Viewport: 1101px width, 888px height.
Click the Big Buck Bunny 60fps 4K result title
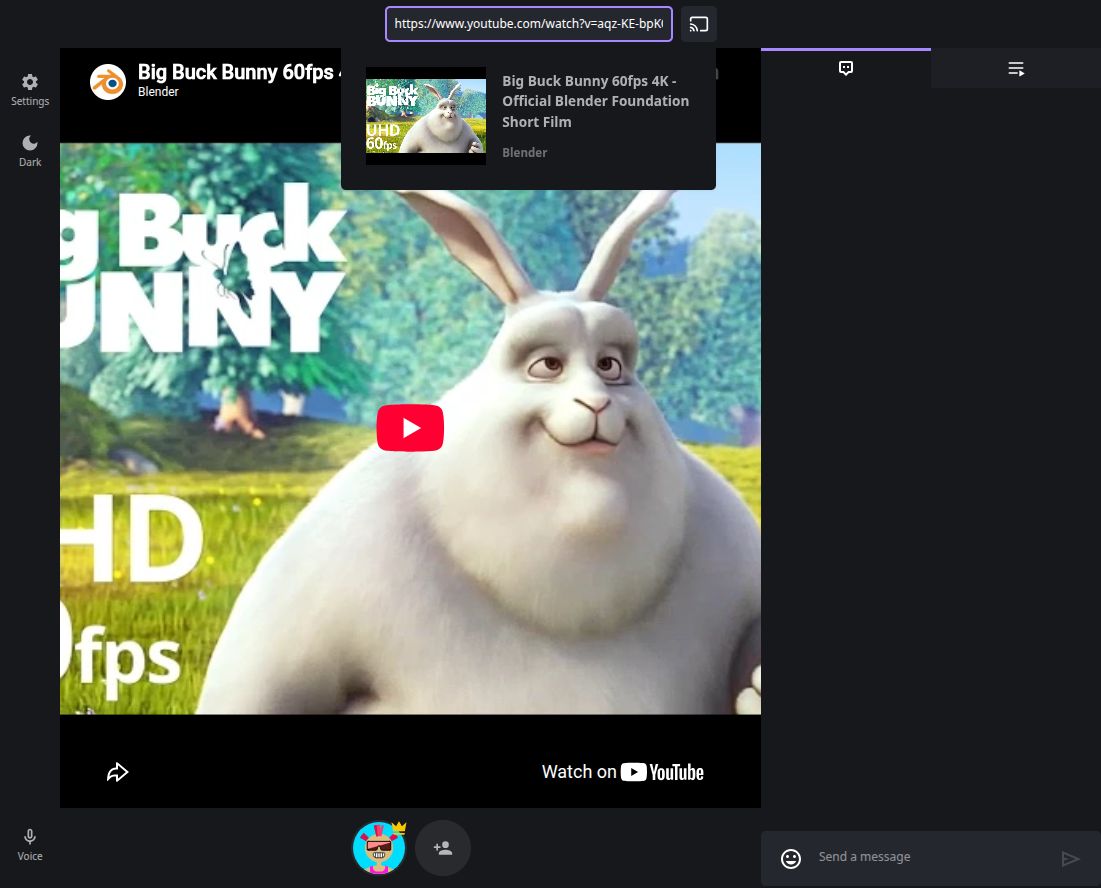(595, 101)
